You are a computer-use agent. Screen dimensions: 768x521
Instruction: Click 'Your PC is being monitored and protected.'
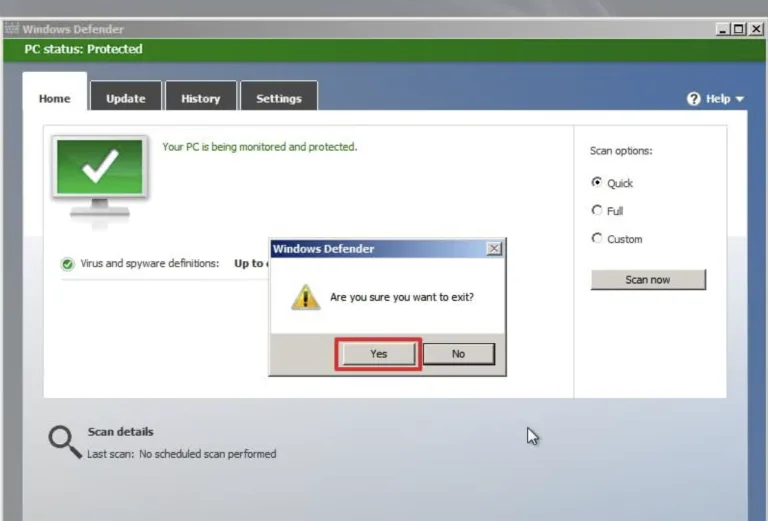tap(260, 147)
